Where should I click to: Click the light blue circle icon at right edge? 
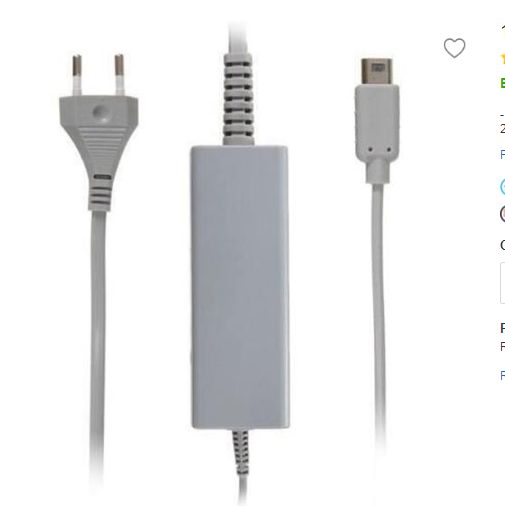tap(503, 187)
